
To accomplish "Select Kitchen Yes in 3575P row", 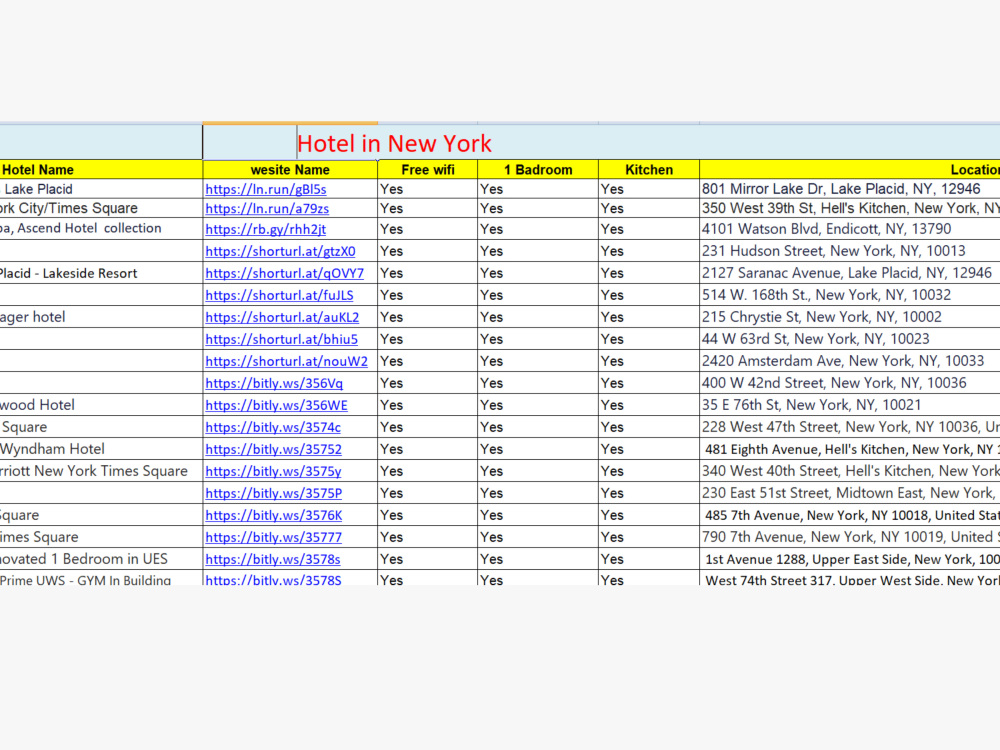I will coord(649,493).
